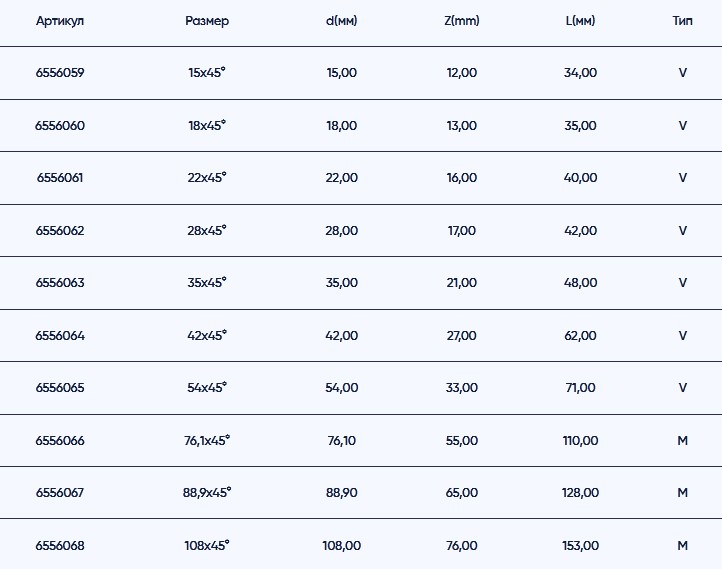The image size is (722, 569).
Task: Click the 88,9x45° size cell
Action: point(207,493)
